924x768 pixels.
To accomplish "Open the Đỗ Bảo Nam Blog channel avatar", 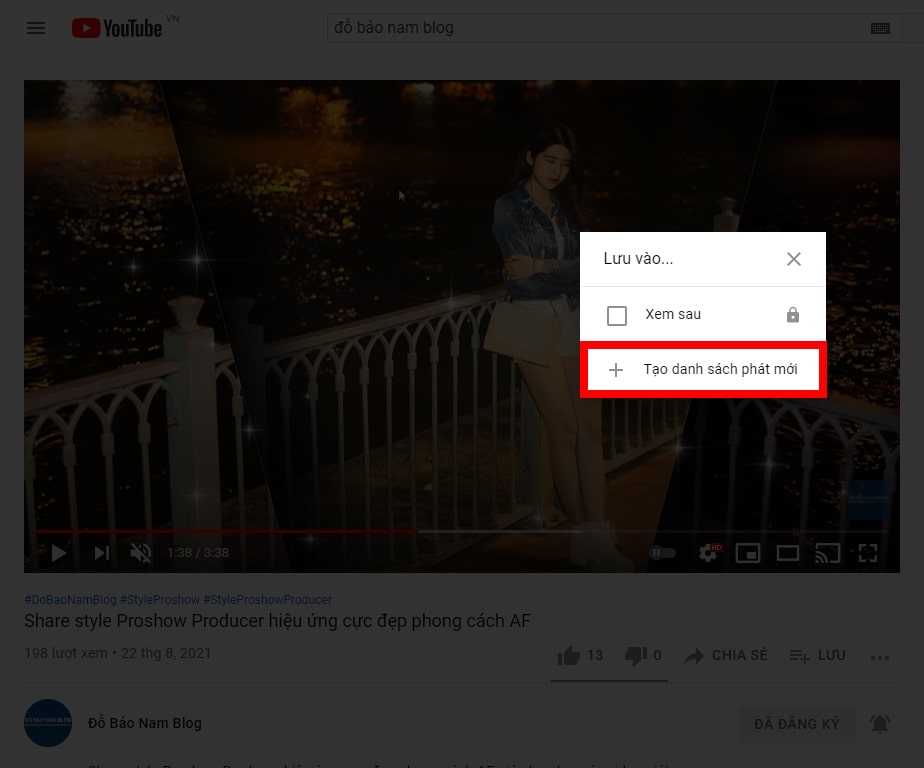I will (48, 723).
